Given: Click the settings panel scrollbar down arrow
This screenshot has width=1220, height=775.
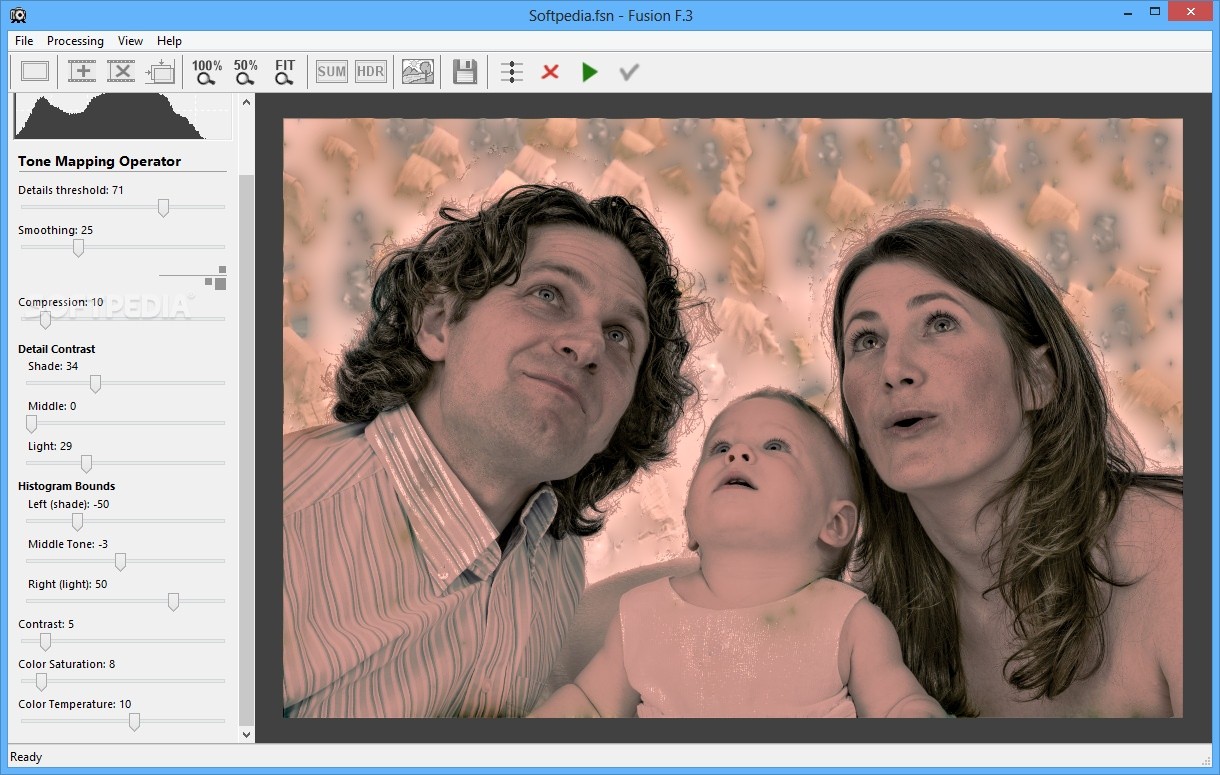Looking at the screenshot, I should (x=247, y=734).
